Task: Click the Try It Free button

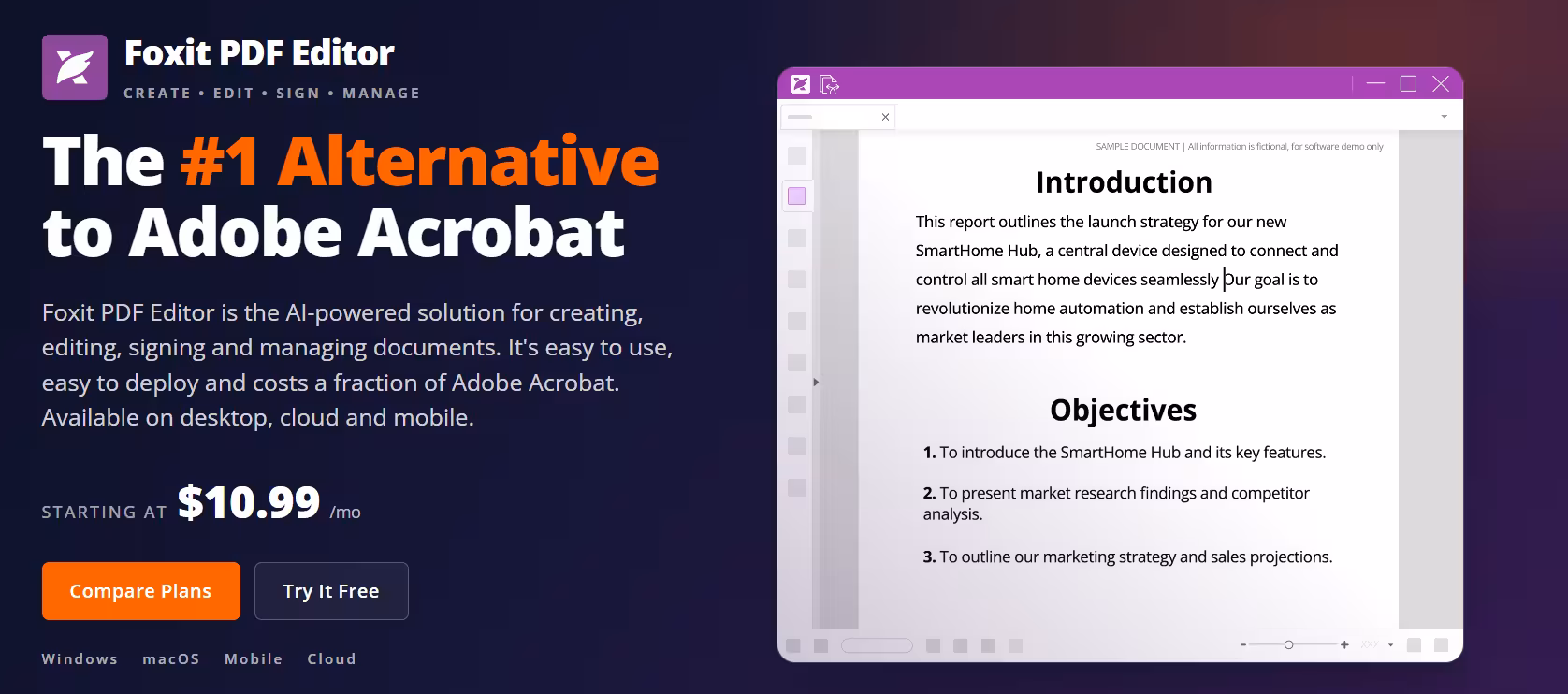Action: (331, 591)
